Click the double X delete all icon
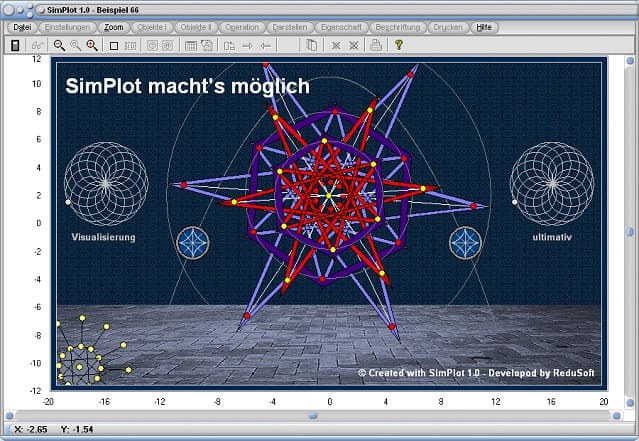The image size is (639, 441). 354,46
